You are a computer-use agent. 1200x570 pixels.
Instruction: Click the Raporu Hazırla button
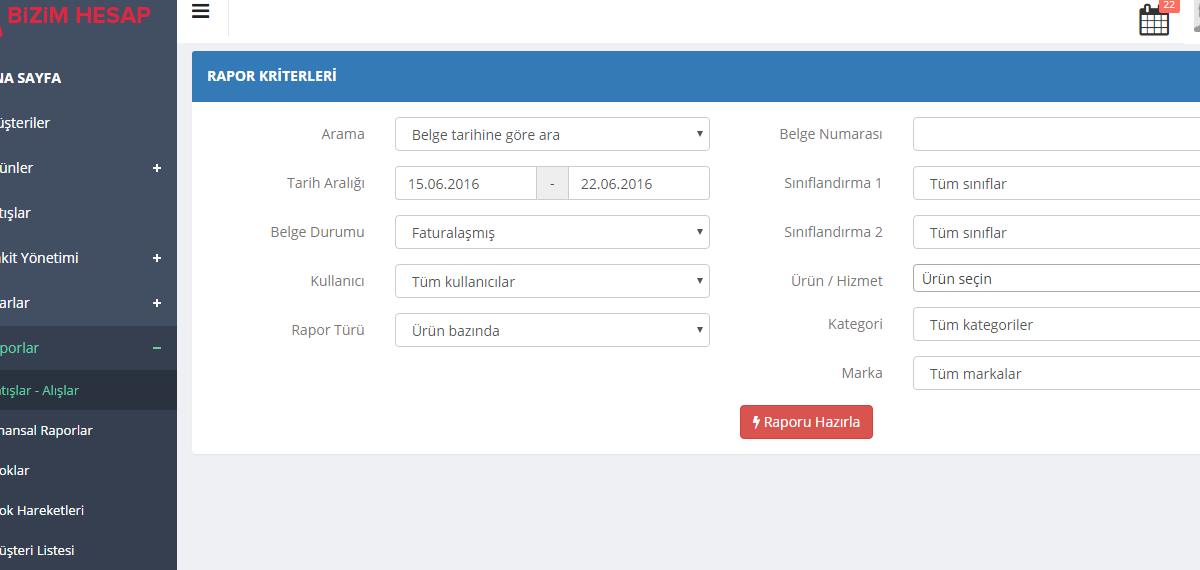coord(806,422)
